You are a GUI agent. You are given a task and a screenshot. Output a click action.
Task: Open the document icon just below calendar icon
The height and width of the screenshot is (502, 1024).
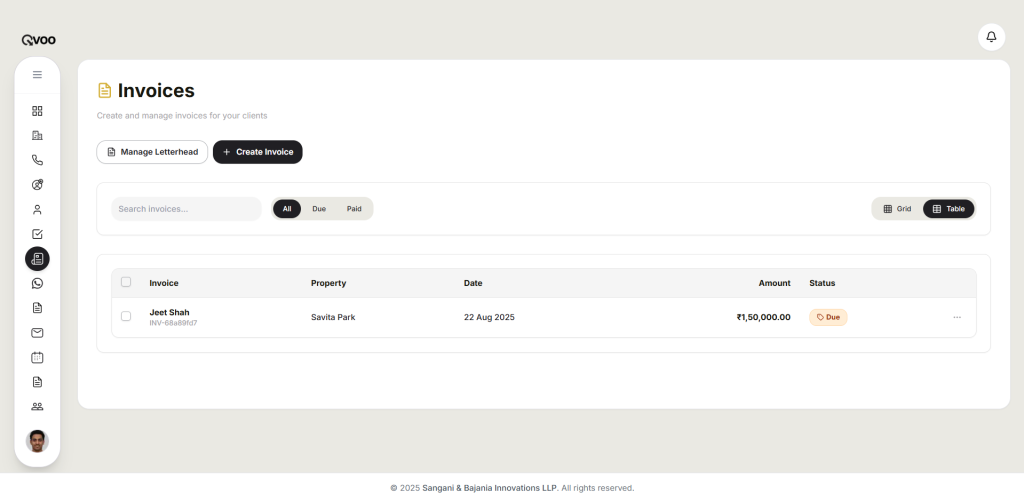tap(37, 382)
